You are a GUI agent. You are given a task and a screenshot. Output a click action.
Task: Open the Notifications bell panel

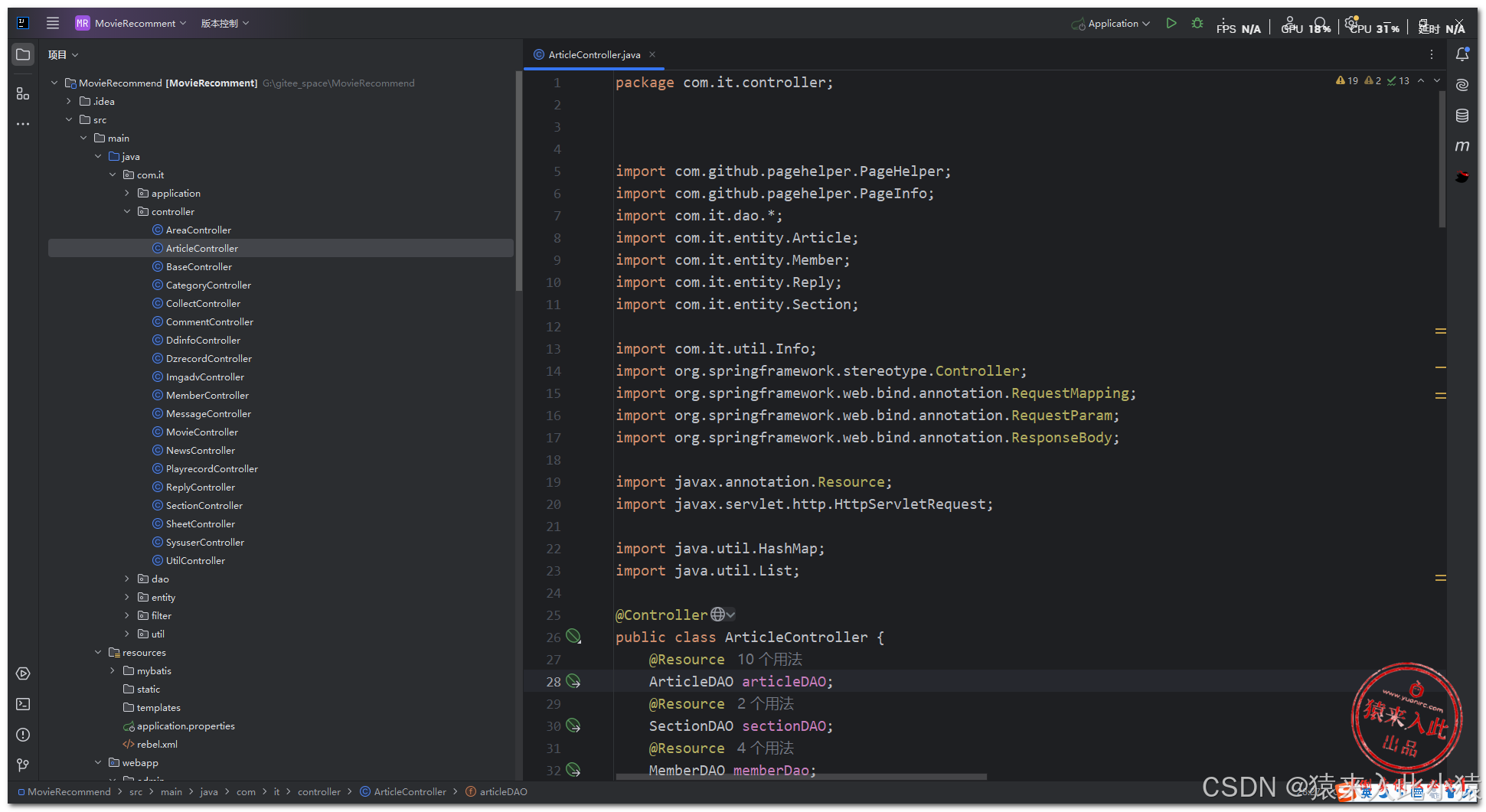1462,54
